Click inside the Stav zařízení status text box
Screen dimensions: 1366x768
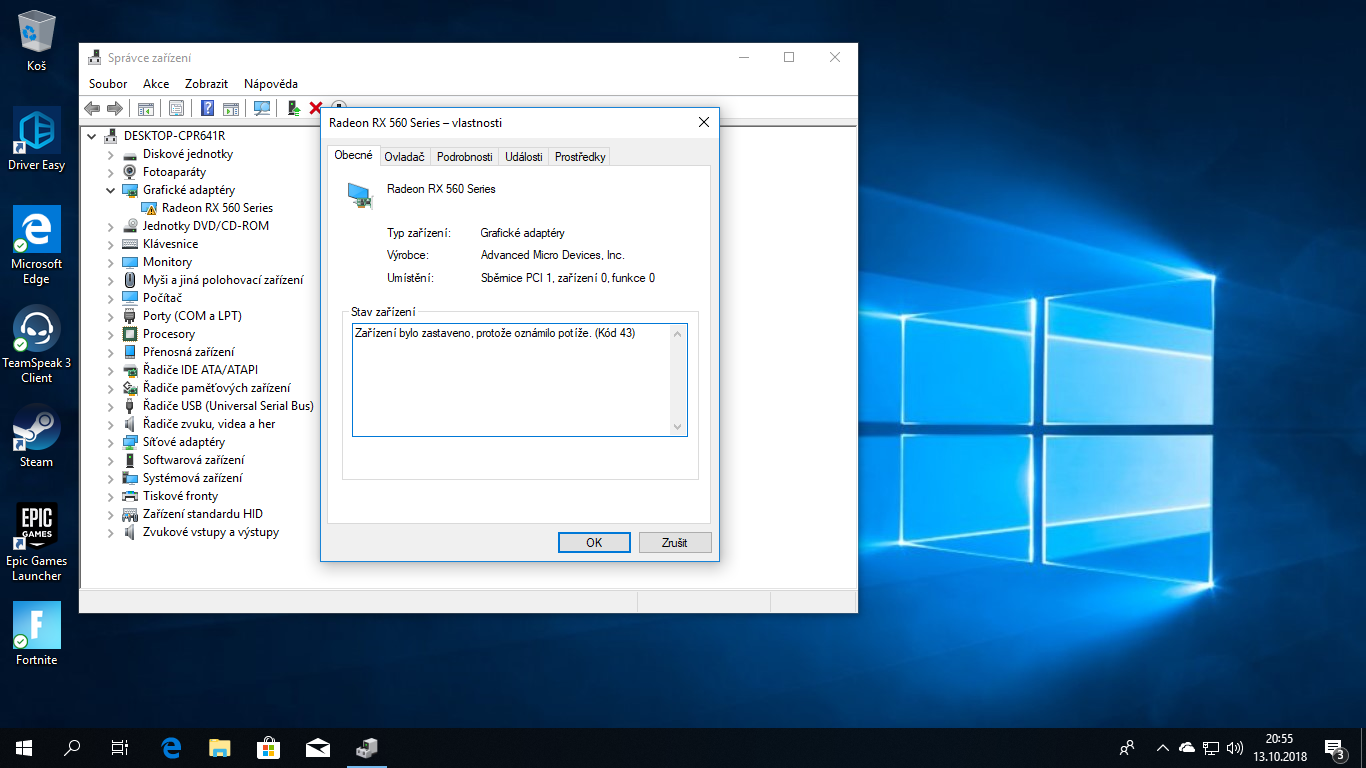512,380
